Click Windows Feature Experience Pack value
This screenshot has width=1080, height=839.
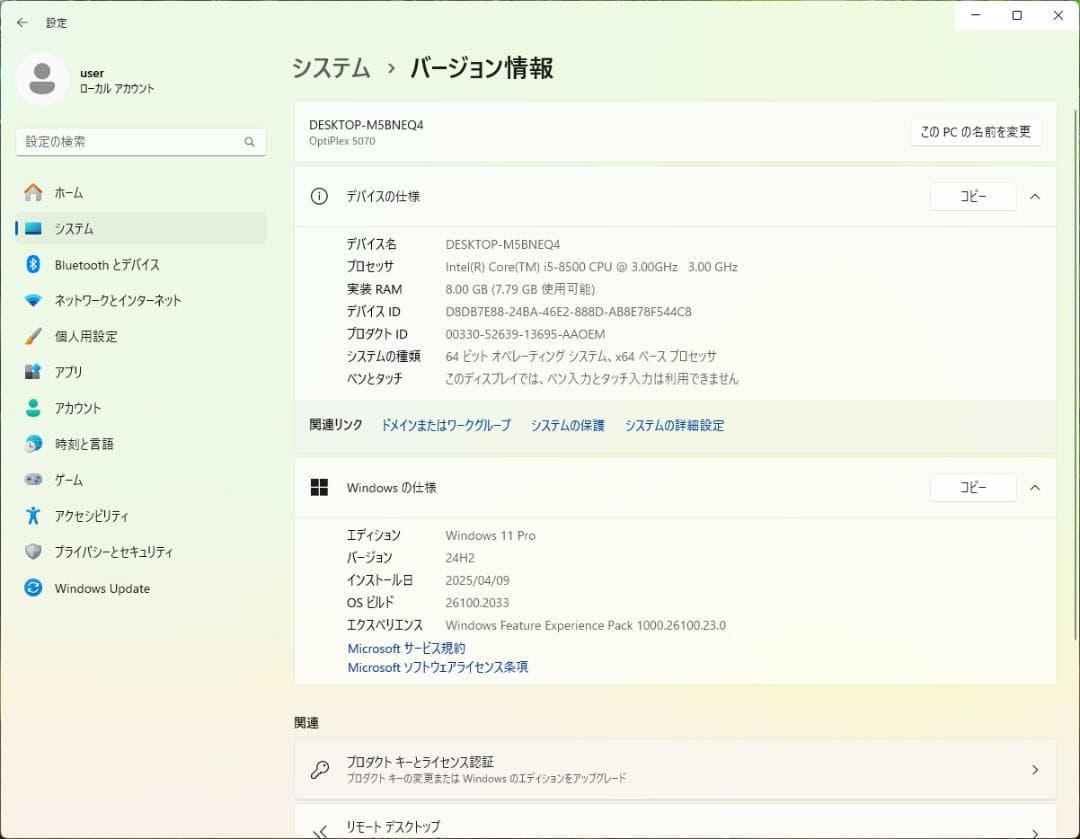[x=585, y=625]
